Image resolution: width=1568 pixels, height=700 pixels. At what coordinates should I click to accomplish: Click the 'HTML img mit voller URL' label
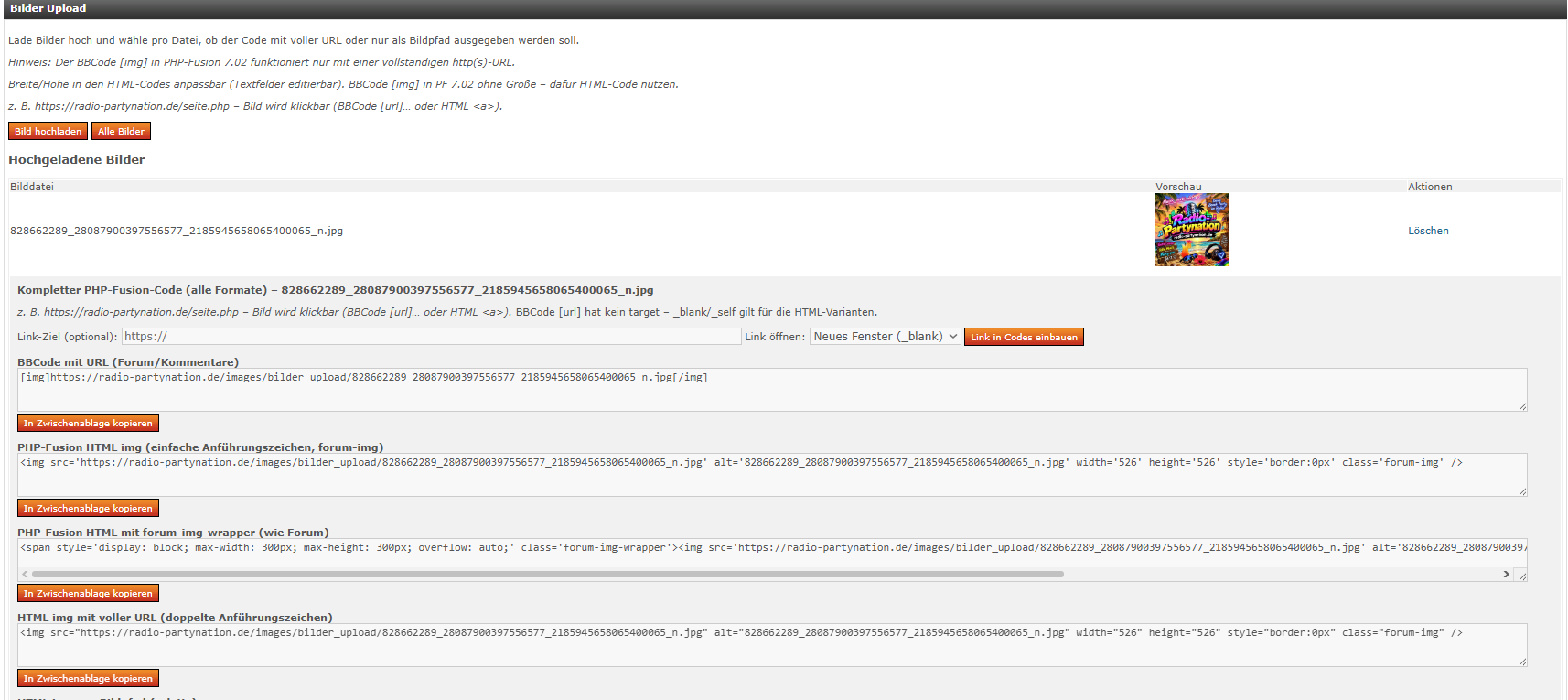[x=175, y=618]
